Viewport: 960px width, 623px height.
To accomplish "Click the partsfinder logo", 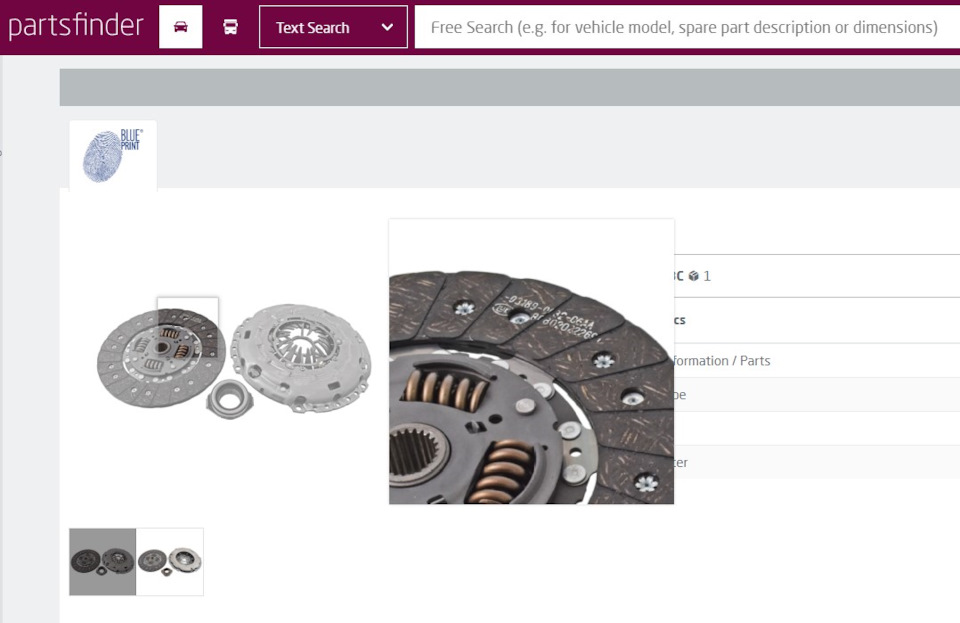I will [x=76, y=26].
